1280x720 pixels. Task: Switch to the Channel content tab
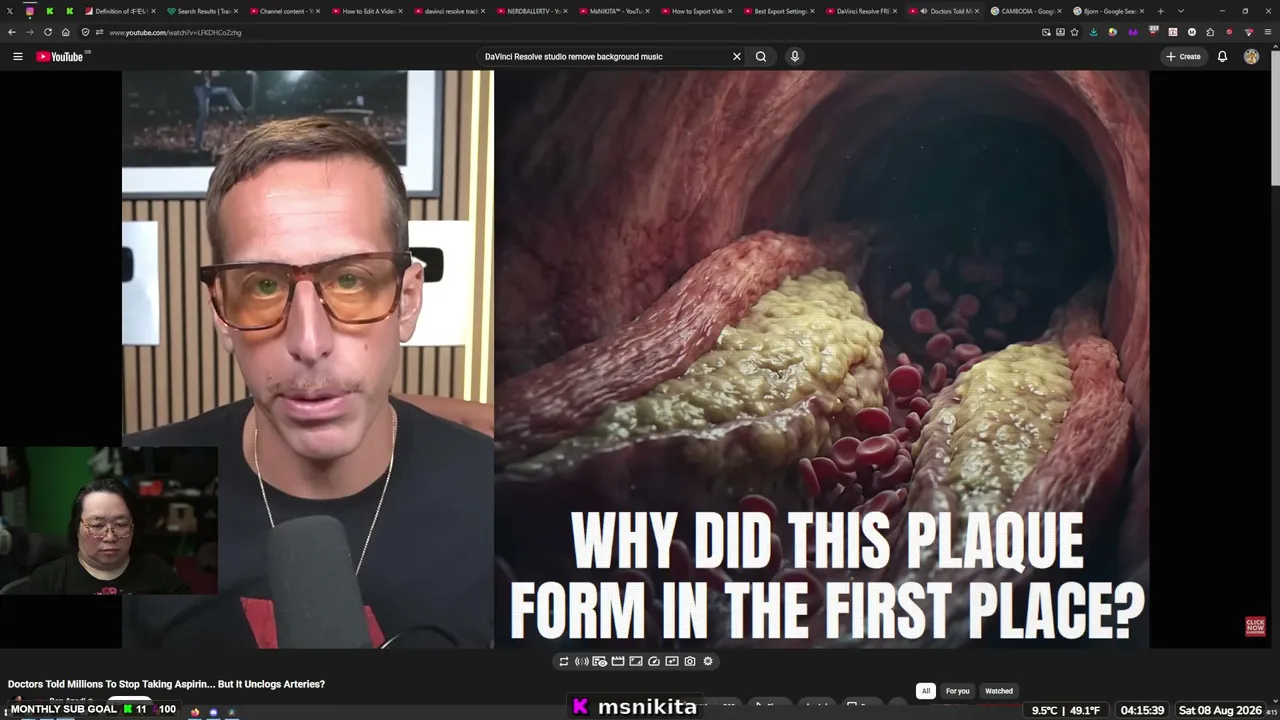point(286,11)
